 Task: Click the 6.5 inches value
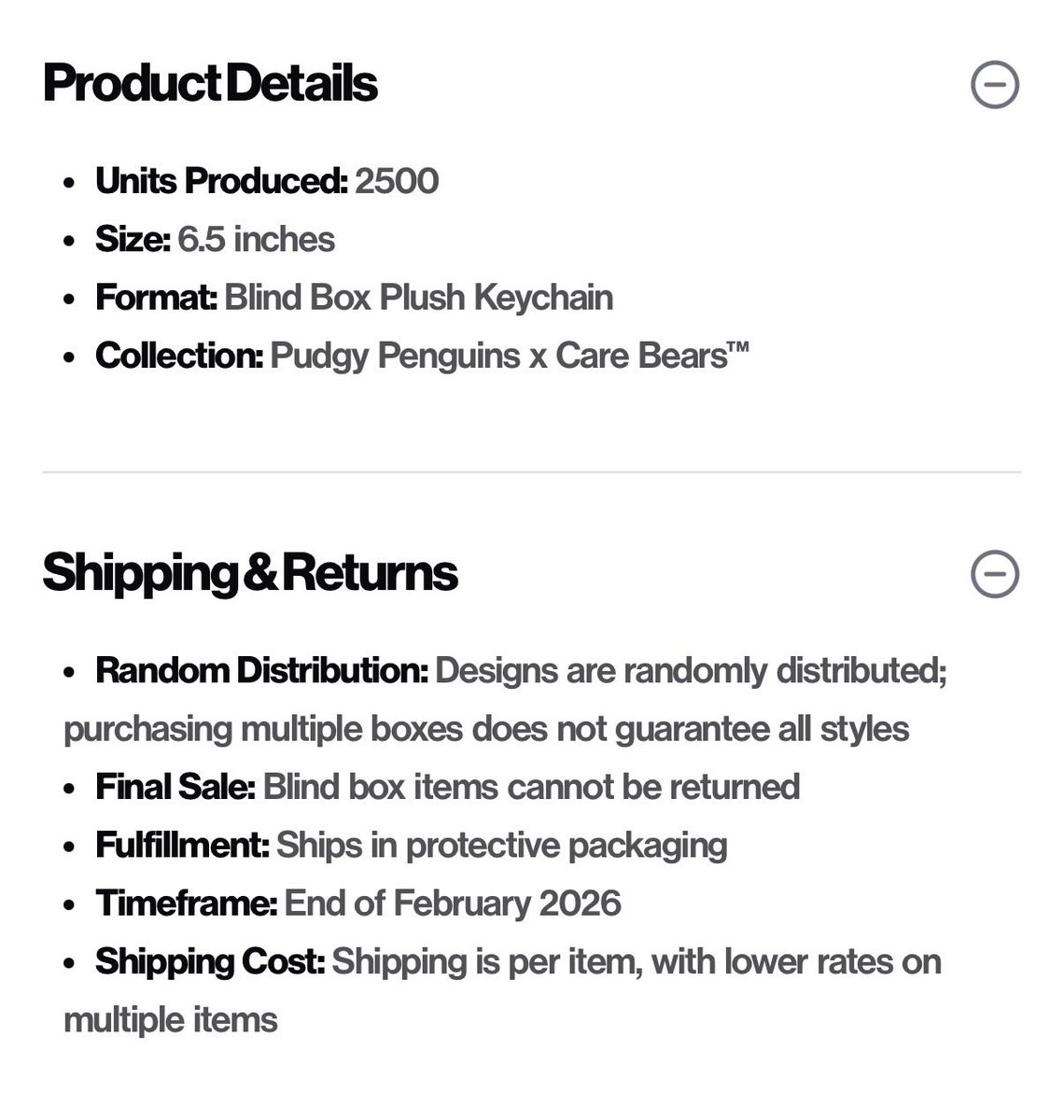pos(257,240)
